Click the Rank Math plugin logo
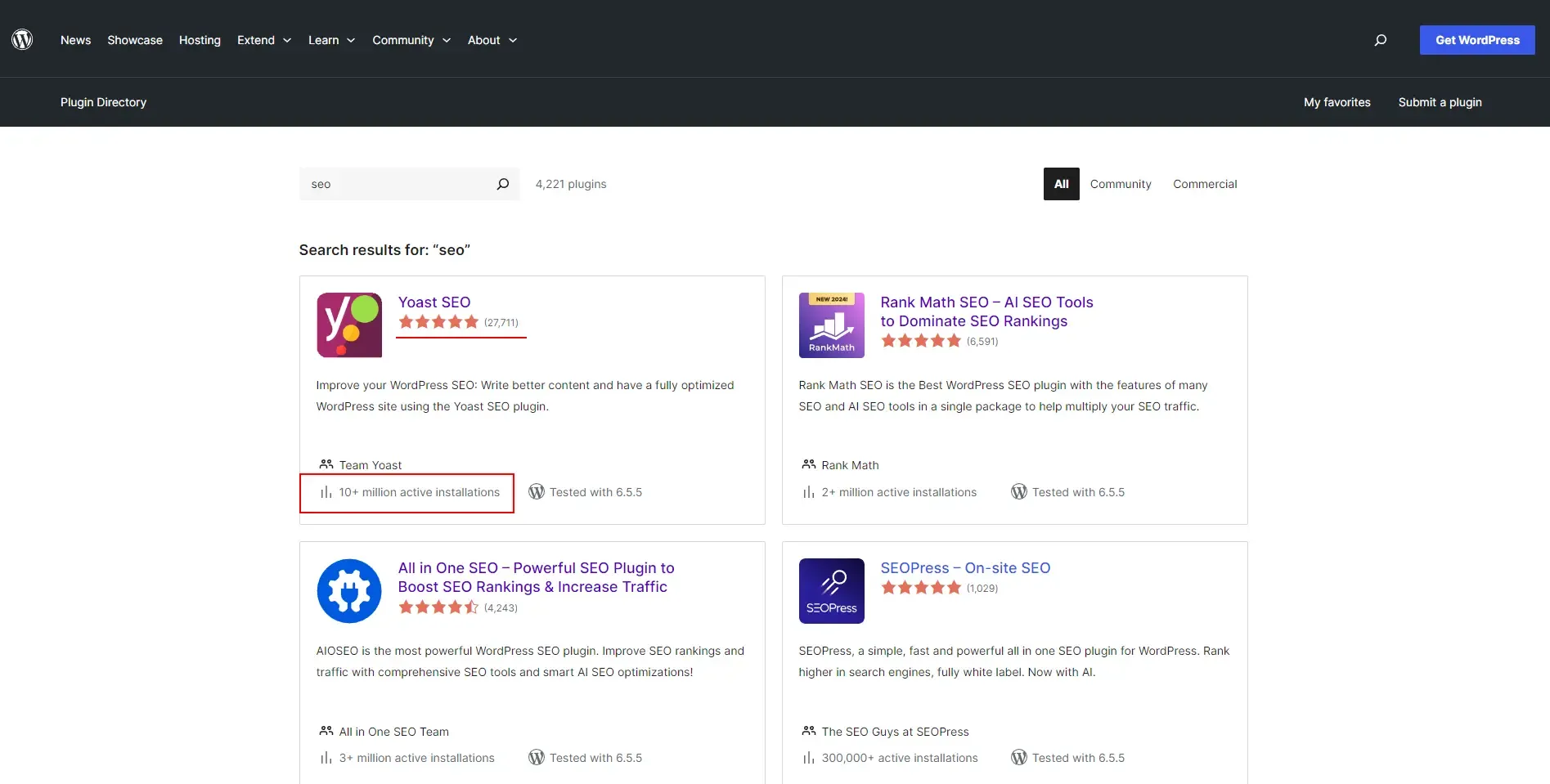Screen dimensions: 1550x784 pyautogui.click(x=831, y=325)
